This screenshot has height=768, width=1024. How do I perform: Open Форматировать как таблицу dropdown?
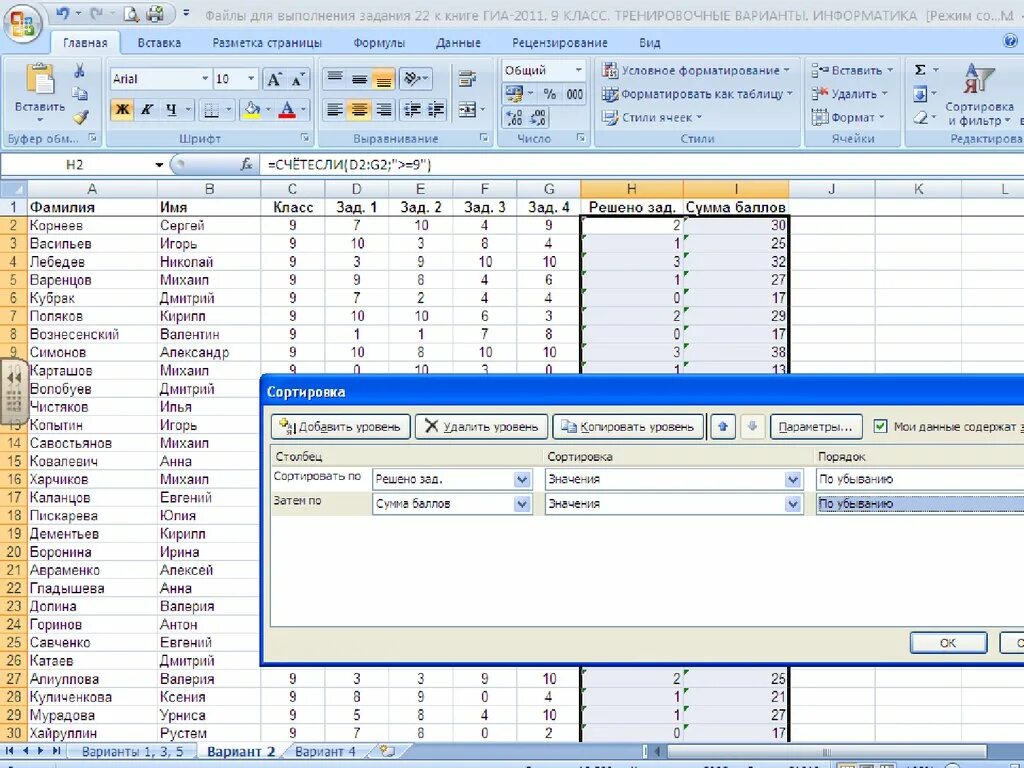697,94
